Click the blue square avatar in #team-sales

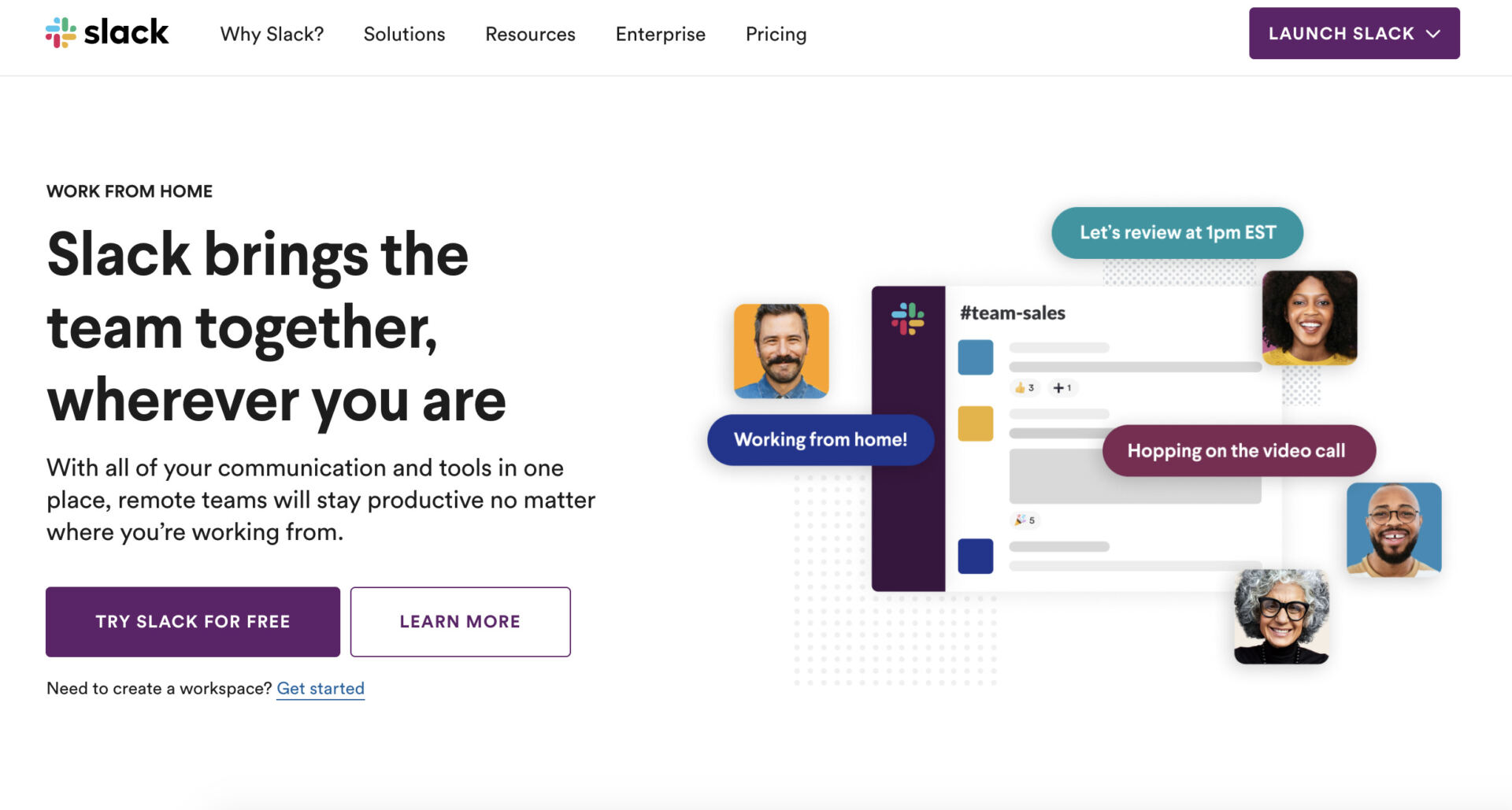975,357
